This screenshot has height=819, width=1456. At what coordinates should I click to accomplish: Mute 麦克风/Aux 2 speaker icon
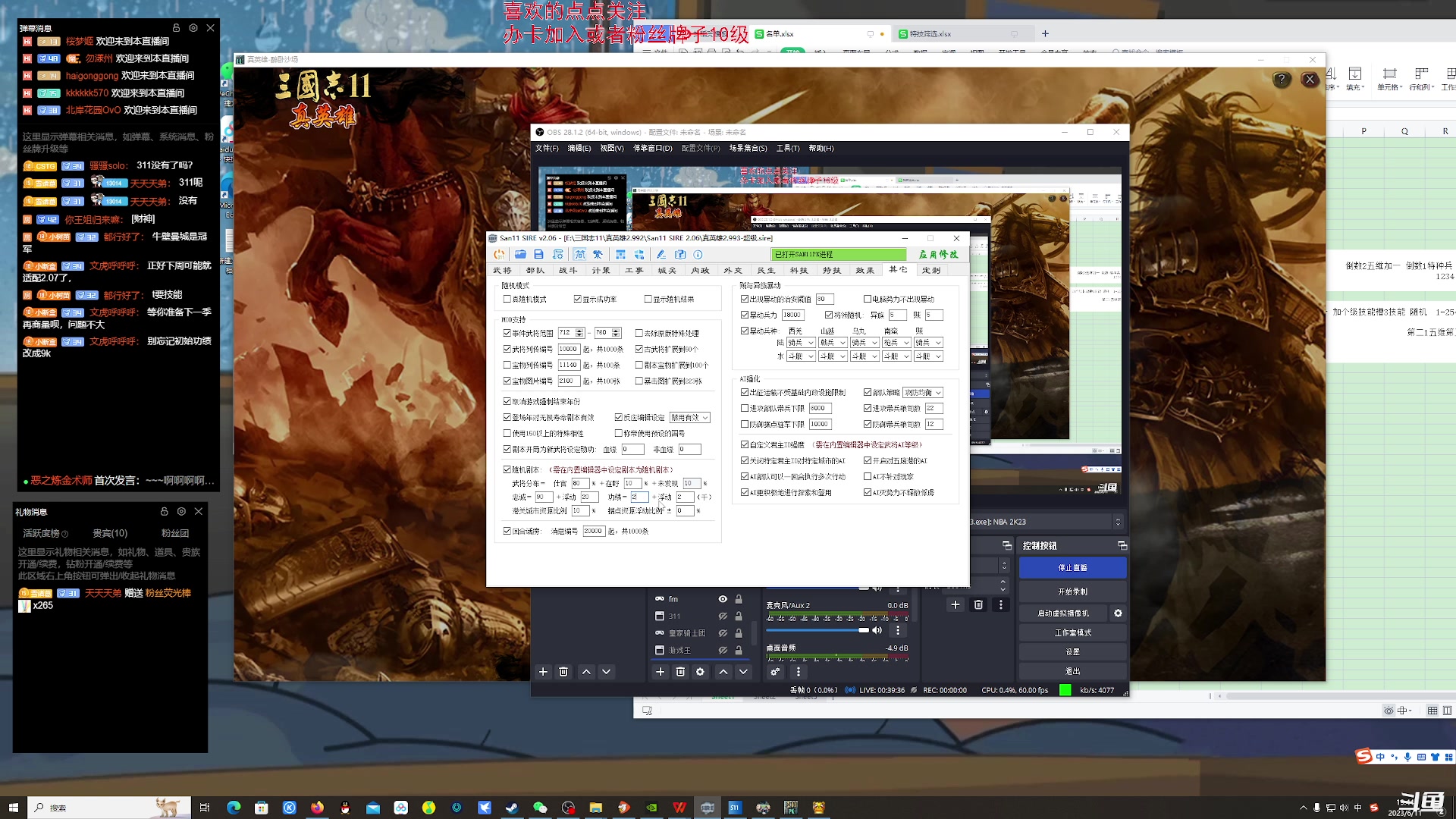877,630
